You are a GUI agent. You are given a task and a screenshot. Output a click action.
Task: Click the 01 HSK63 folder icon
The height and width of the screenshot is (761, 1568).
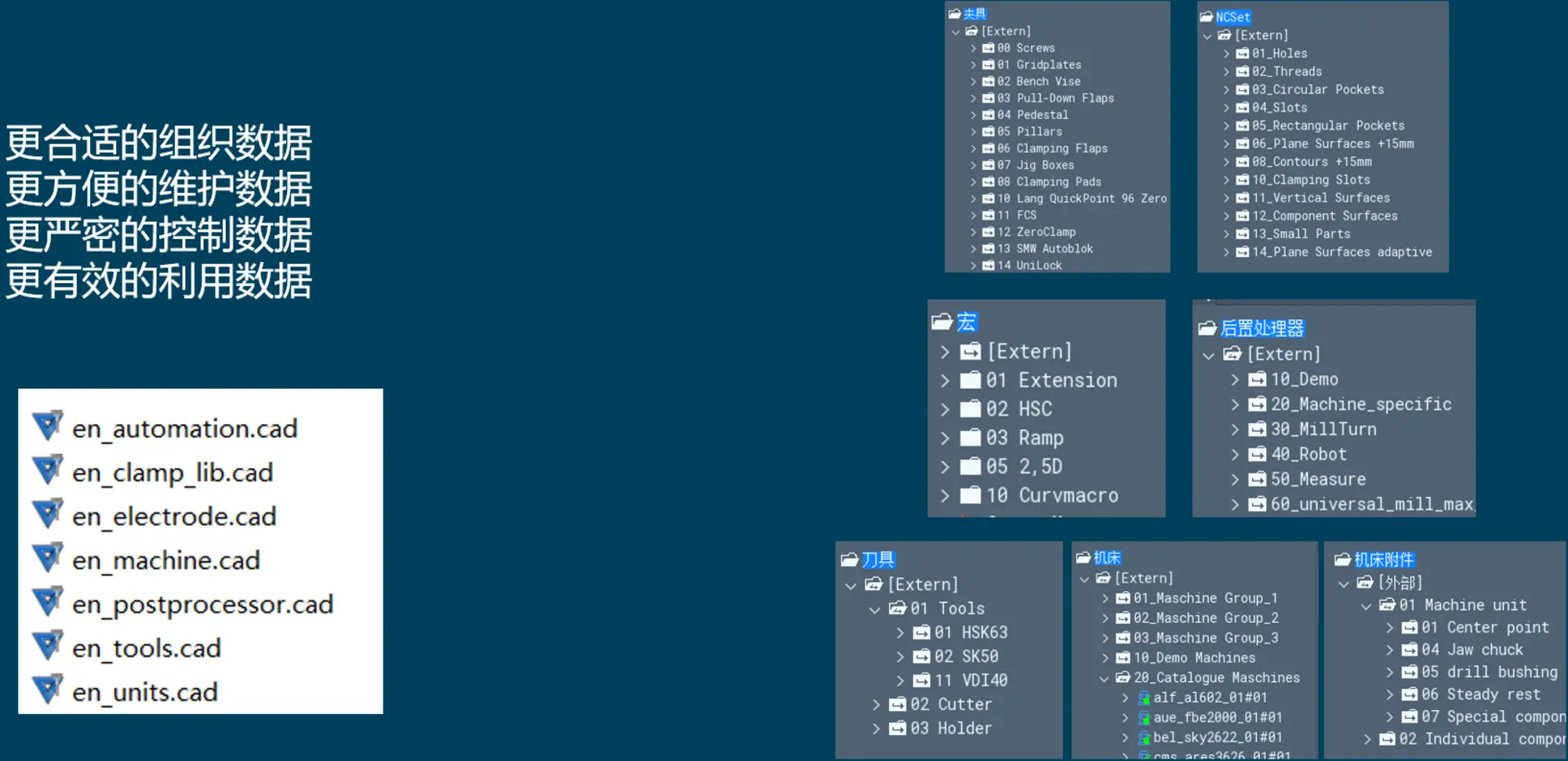922,632
